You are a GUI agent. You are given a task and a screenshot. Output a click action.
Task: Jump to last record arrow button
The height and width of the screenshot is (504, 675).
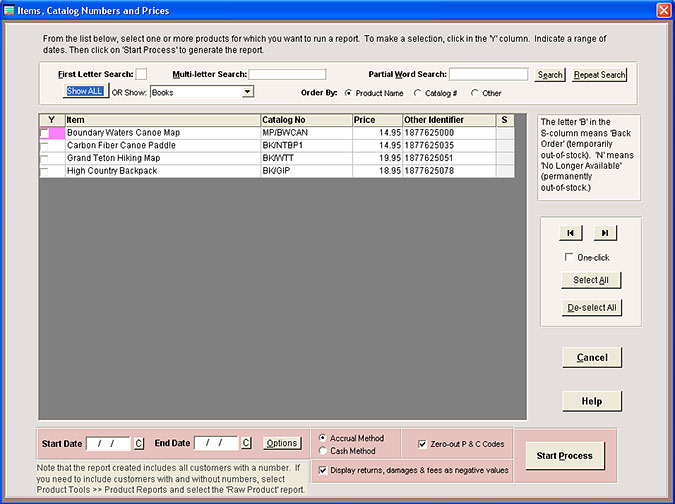pos(605,232)
